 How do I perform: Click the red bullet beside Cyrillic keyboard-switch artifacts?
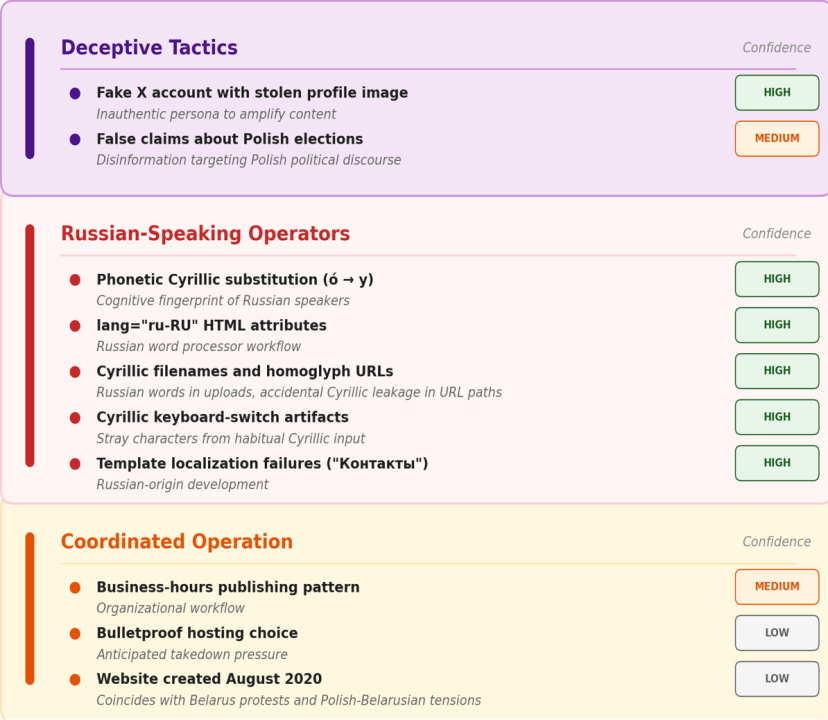coord(75,418)
